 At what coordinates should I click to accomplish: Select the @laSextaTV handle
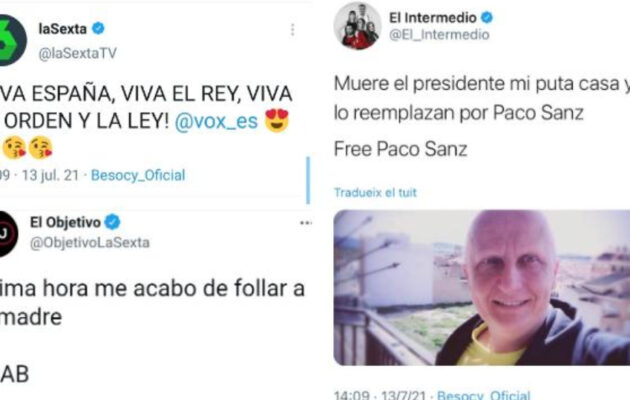point(78,53)
